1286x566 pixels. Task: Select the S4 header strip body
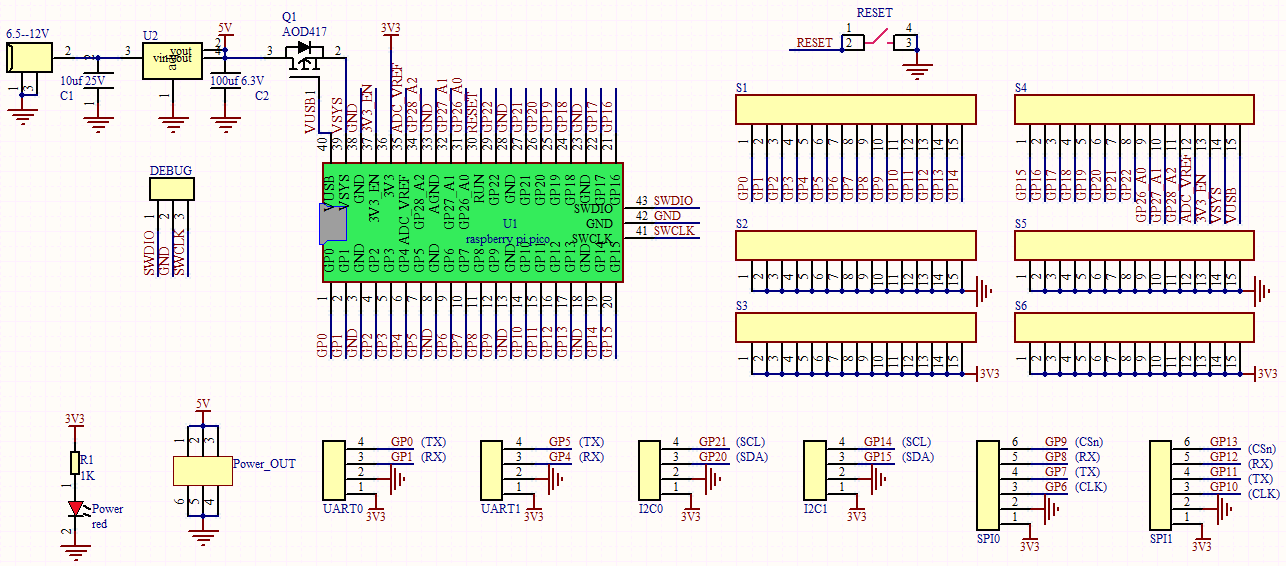point(1134,109)
